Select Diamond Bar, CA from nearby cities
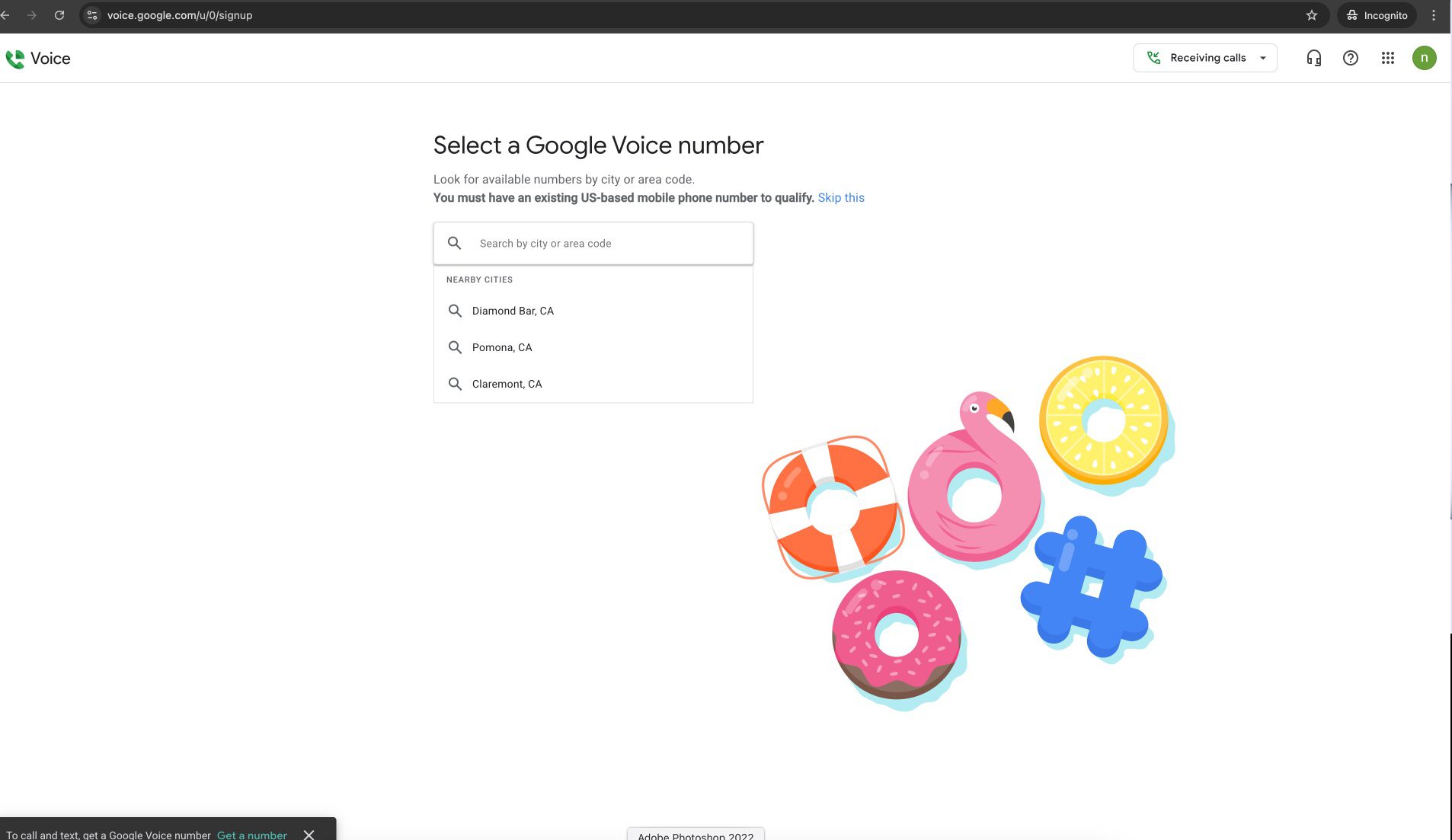 tap(593, 311)
